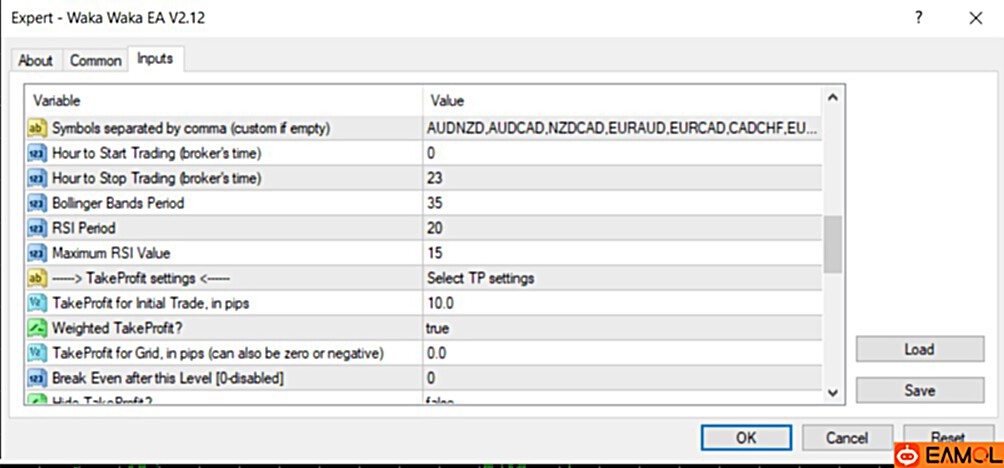Click 'Maximum RSI Value' variable label
Screen dimensions: 1004x468
coord(111,254)
